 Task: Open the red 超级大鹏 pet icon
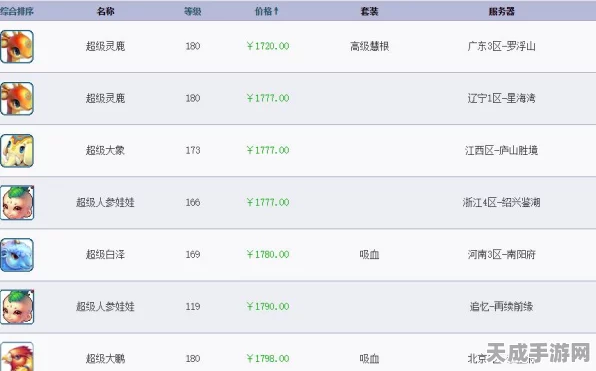17,357
